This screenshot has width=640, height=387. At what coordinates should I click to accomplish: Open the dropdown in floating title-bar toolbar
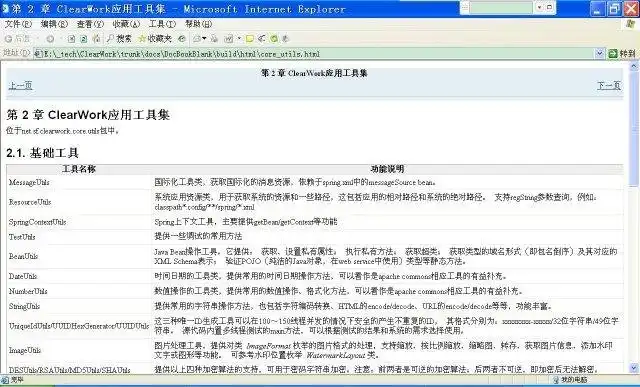coord(540,7)
